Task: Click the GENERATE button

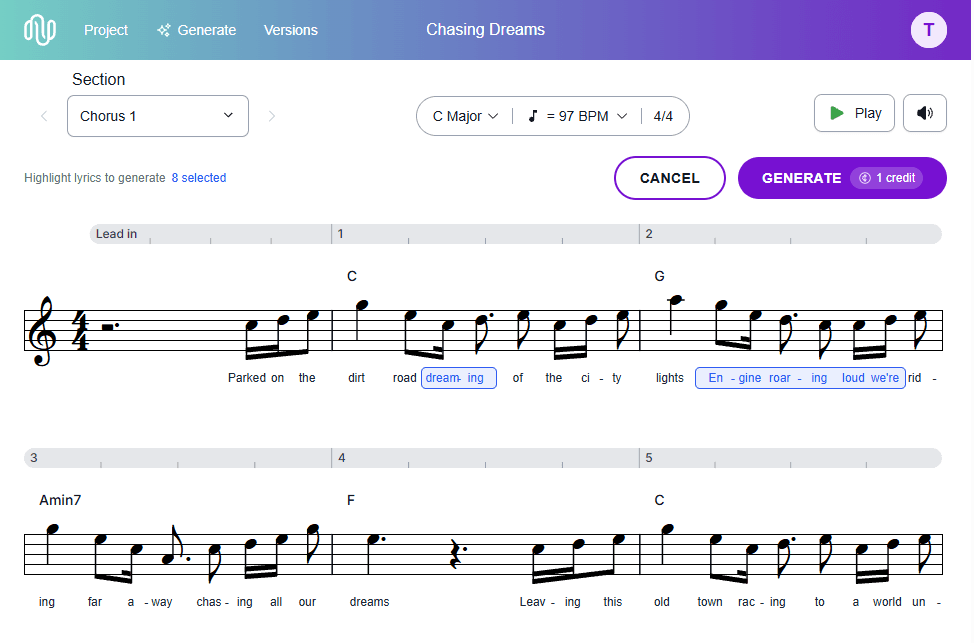Action: click(x=842, y=178)
